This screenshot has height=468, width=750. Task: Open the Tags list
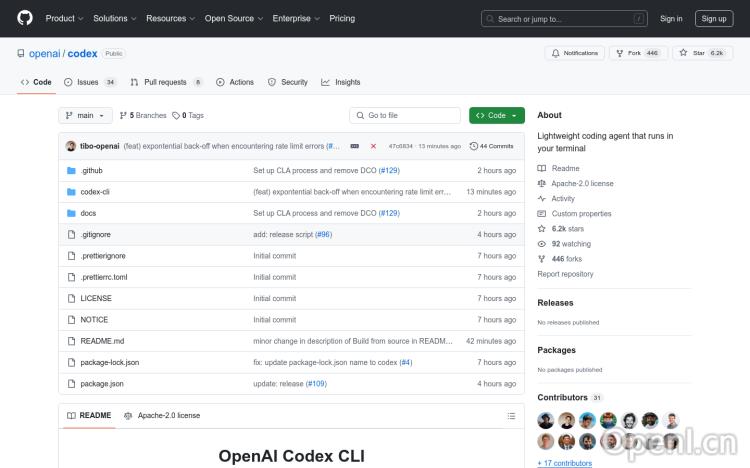pos(188,115)
